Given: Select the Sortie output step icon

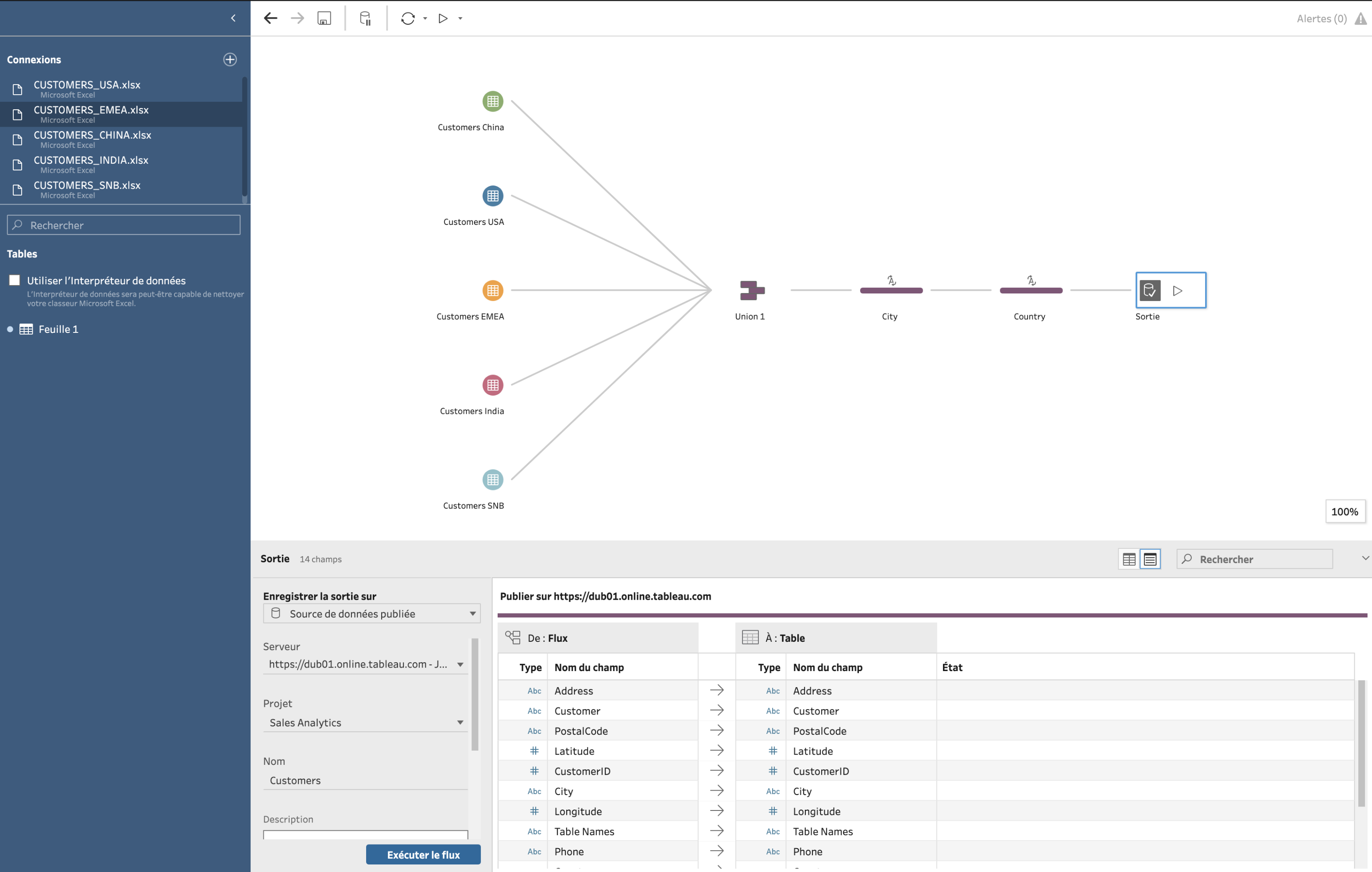Looking at the screenshot, I should tap(1150, 290).
